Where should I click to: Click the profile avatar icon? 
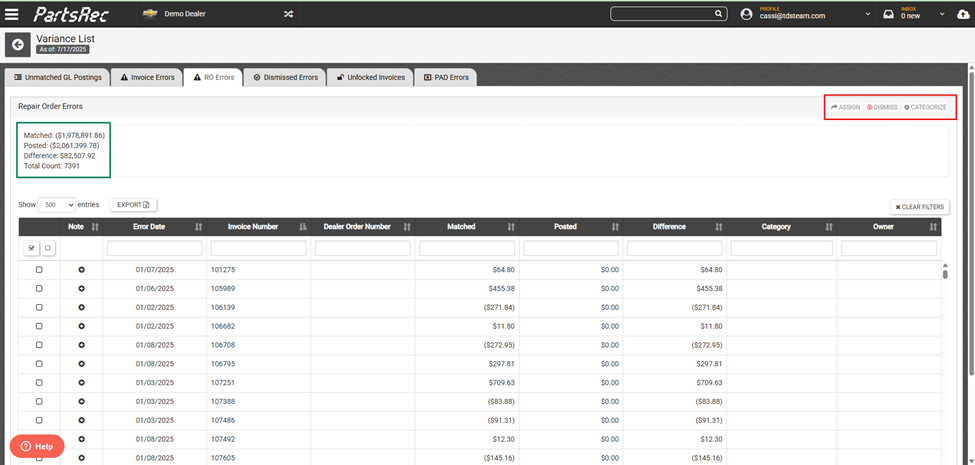point(746,14)
